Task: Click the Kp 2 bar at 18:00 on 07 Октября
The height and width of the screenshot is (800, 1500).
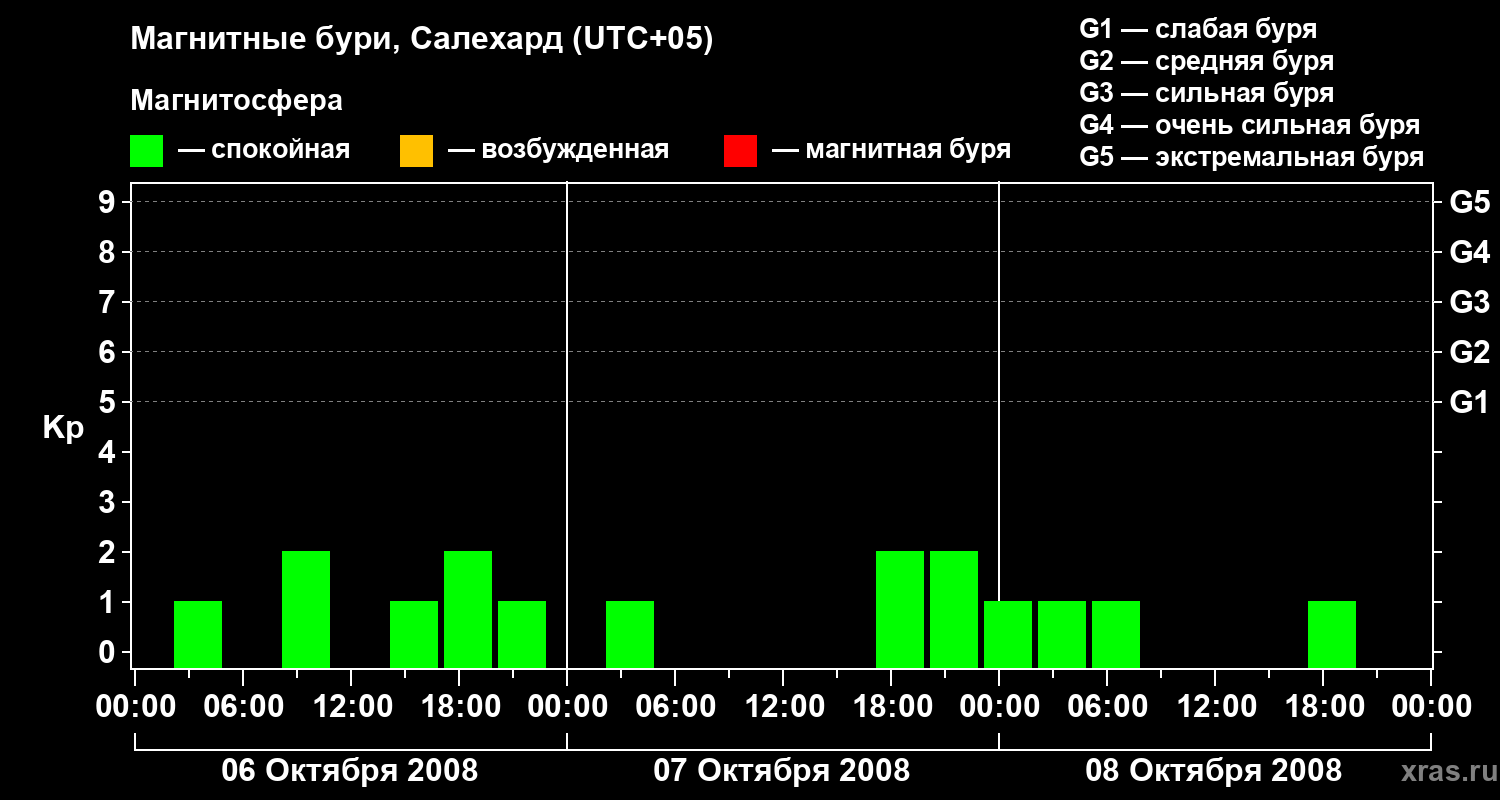Action: point(900,610)
